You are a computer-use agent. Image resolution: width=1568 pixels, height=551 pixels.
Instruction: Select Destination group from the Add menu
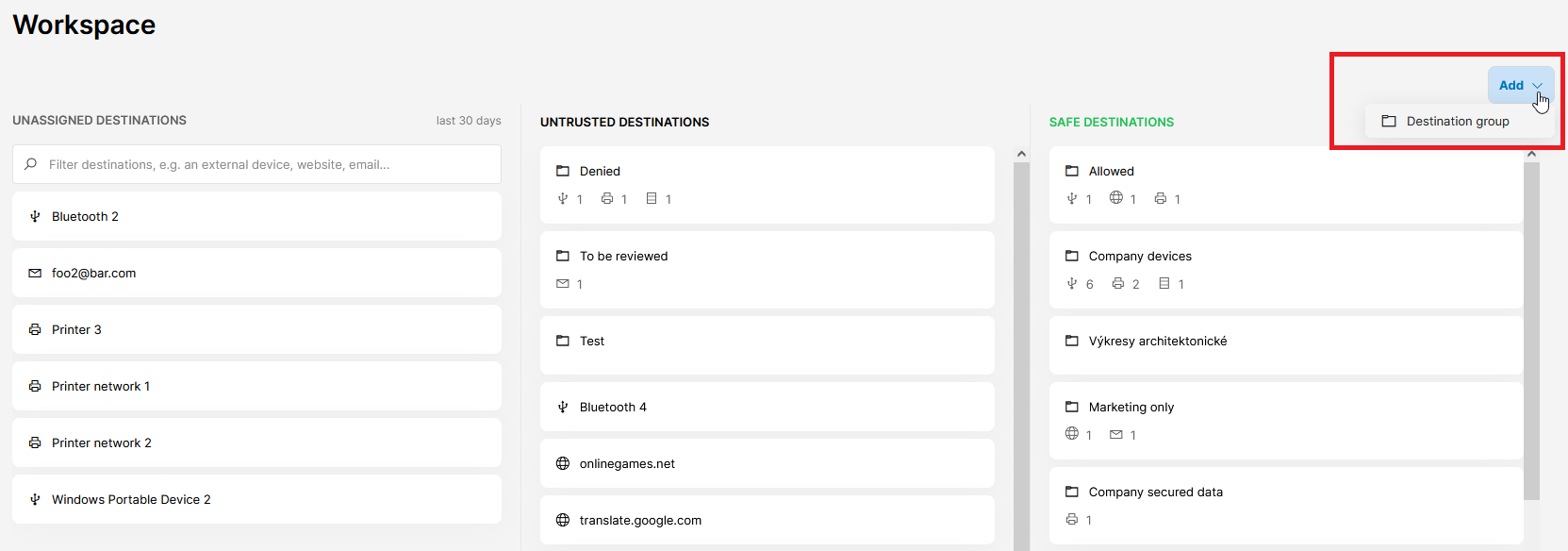1457,121
